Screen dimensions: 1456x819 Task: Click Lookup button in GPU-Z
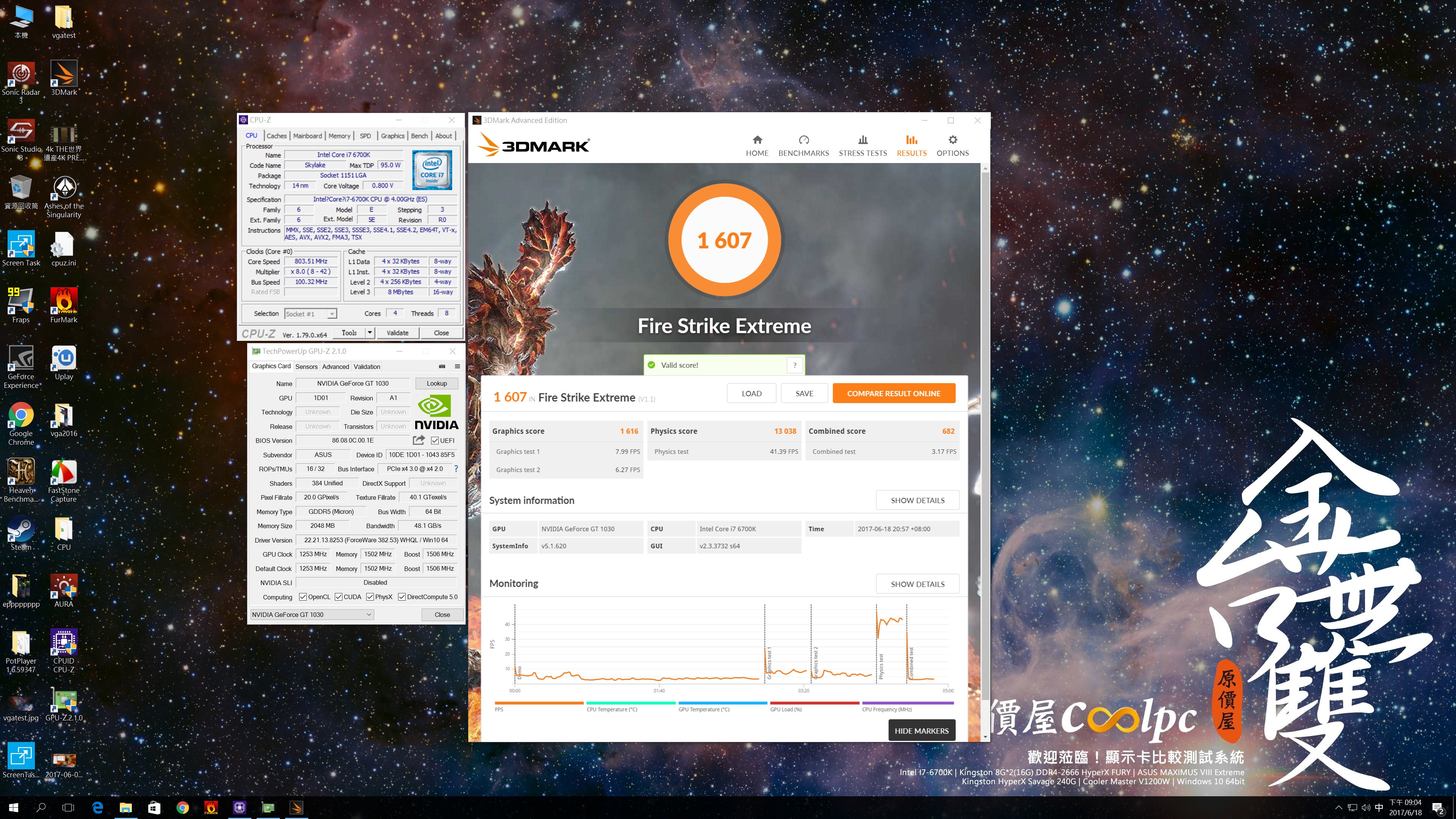click(436, 383)
